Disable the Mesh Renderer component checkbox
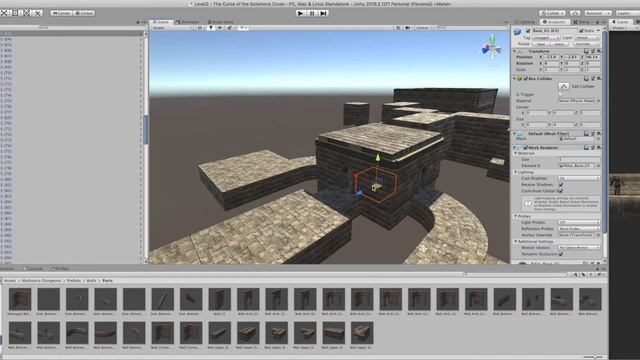The width and height of the screenshot is (640, 360). coord(526,147)
